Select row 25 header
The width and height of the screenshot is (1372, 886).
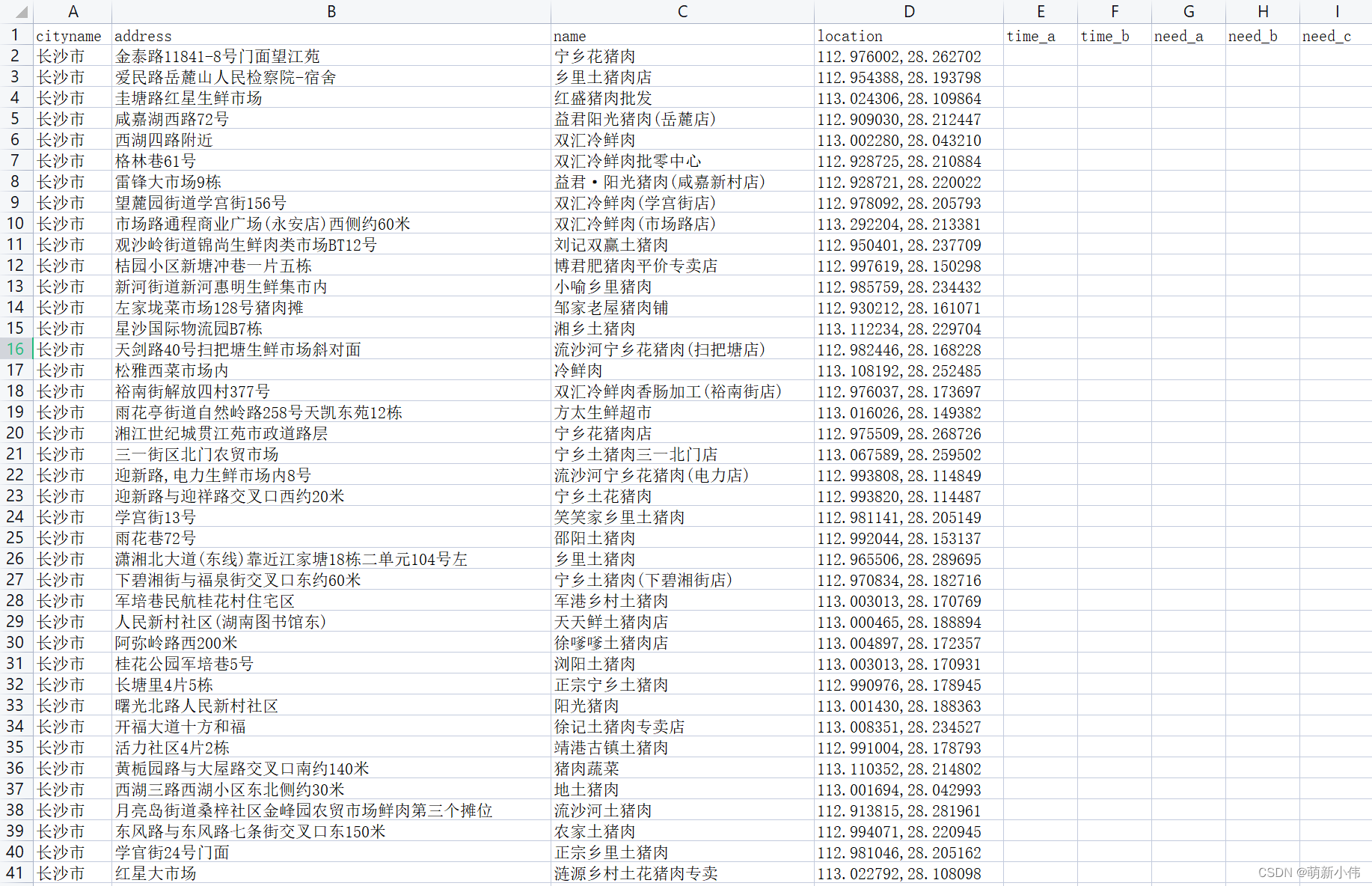click(16, 537)
